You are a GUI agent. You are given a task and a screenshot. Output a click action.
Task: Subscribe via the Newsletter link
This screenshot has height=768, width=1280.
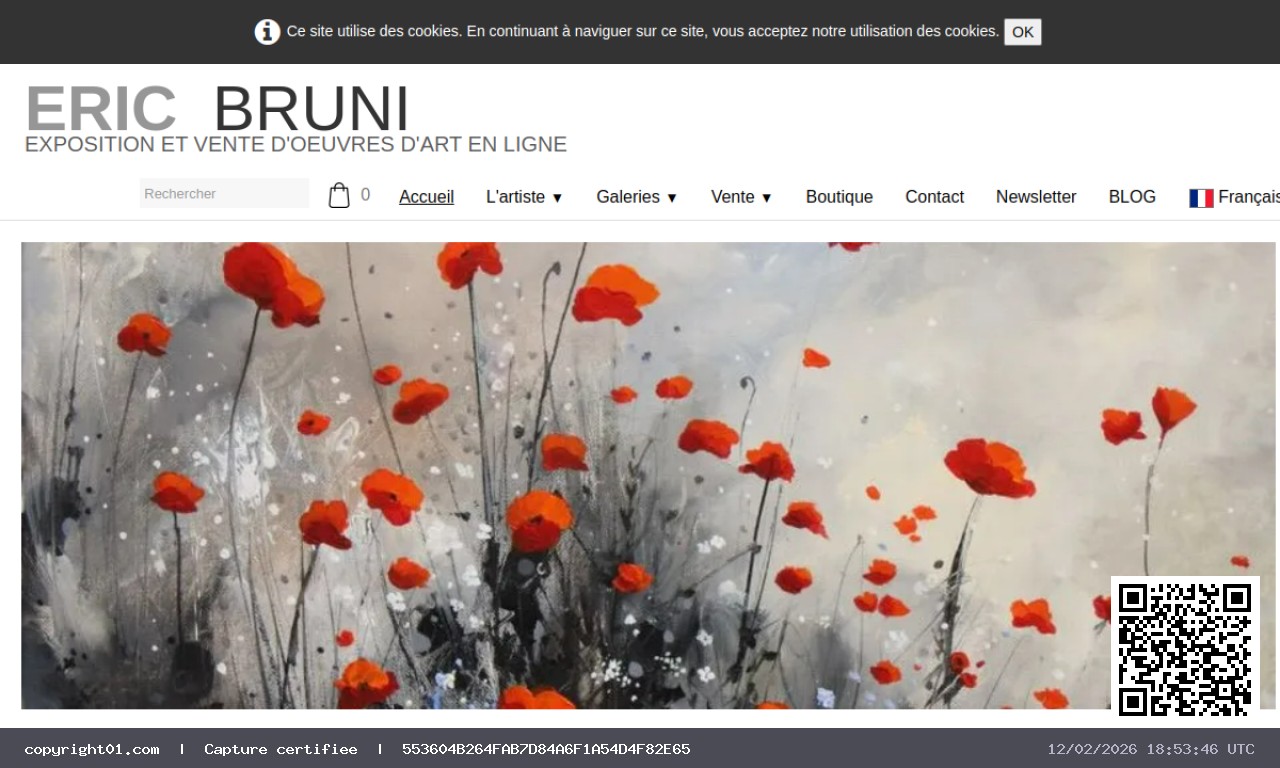click(x=1036, y=197)
